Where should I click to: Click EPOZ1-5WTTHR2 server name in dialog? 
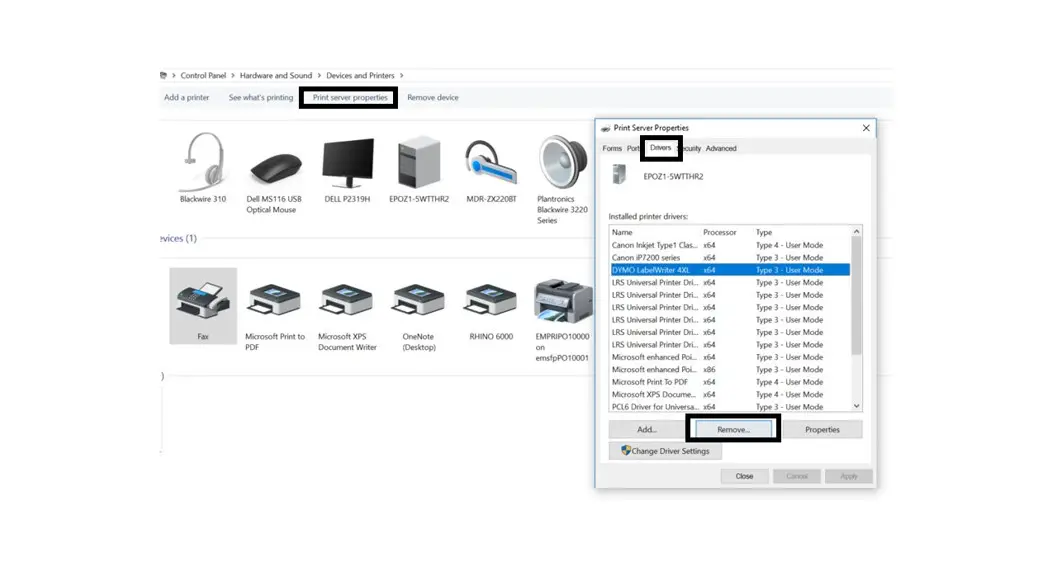(x=673, y=176)
